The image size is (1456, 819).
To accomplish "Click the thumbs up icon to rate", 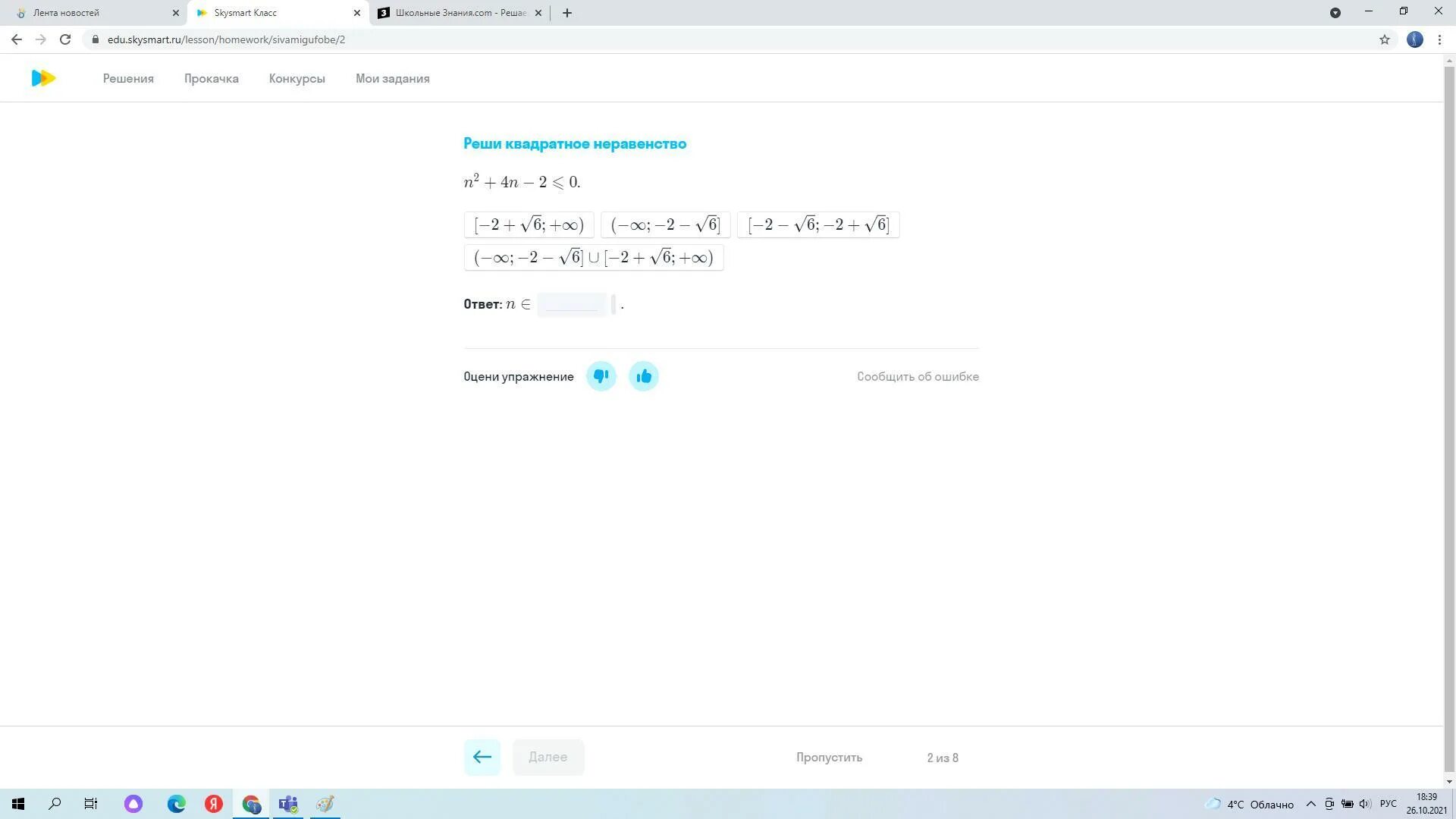I will (x=643, y=375).
